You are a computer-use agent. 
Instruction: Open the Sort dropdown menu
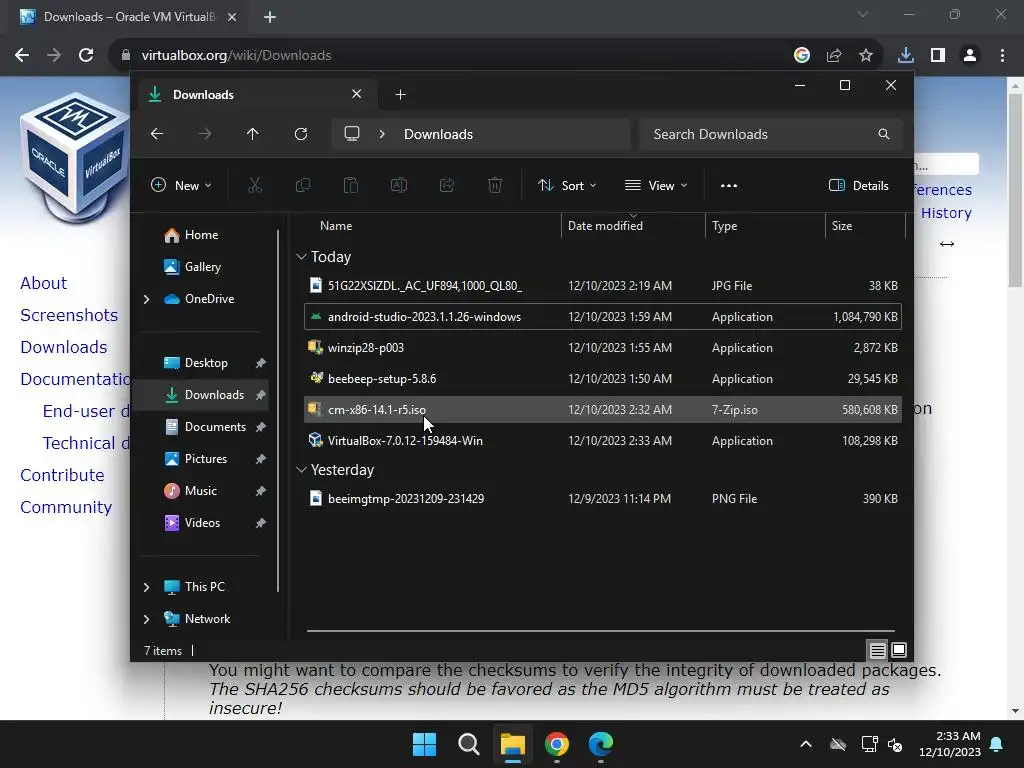(567, 185)
